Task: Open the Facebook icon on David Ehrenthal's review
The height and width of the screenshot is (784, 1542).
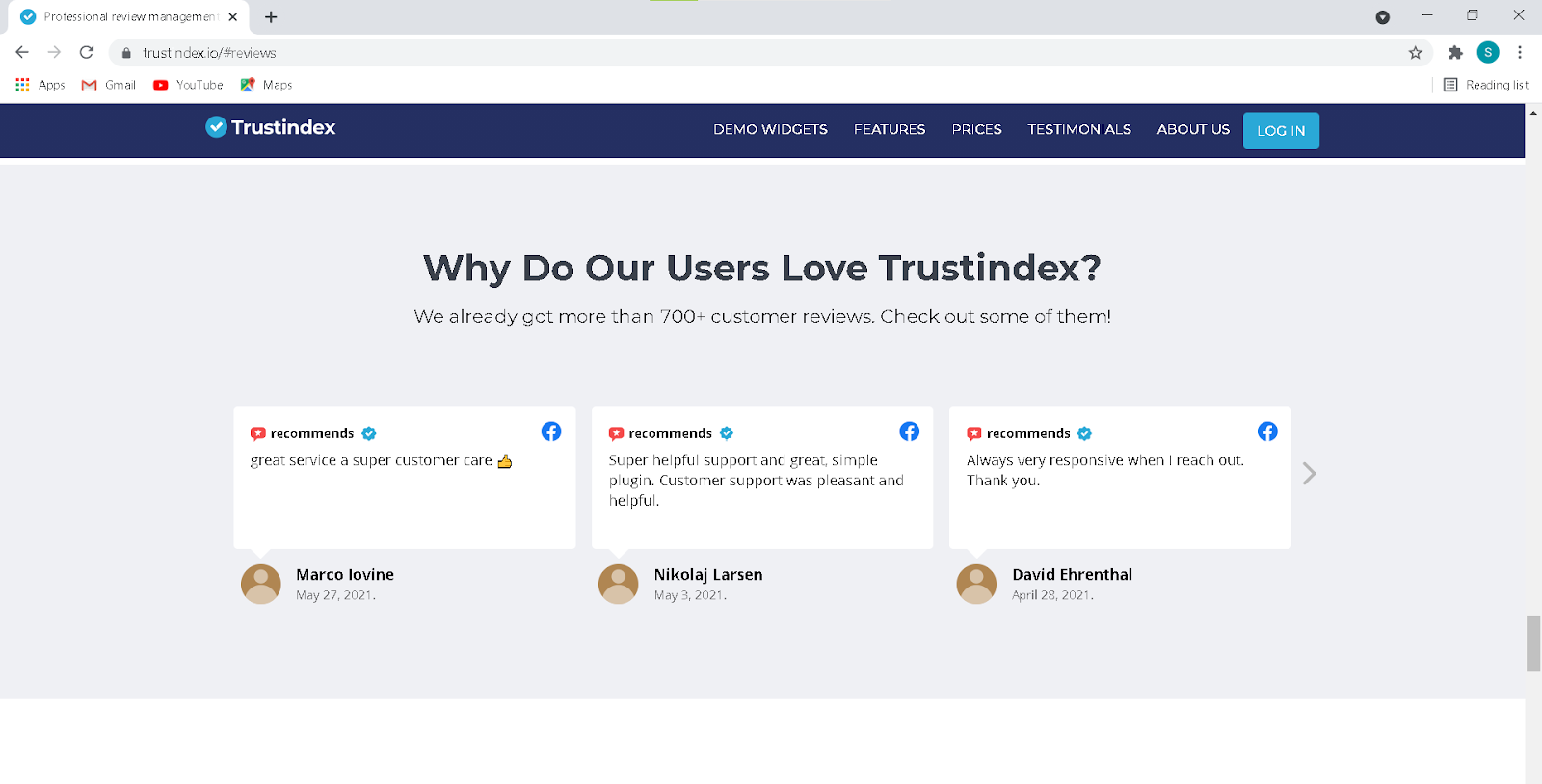Action: (1267, 431)
